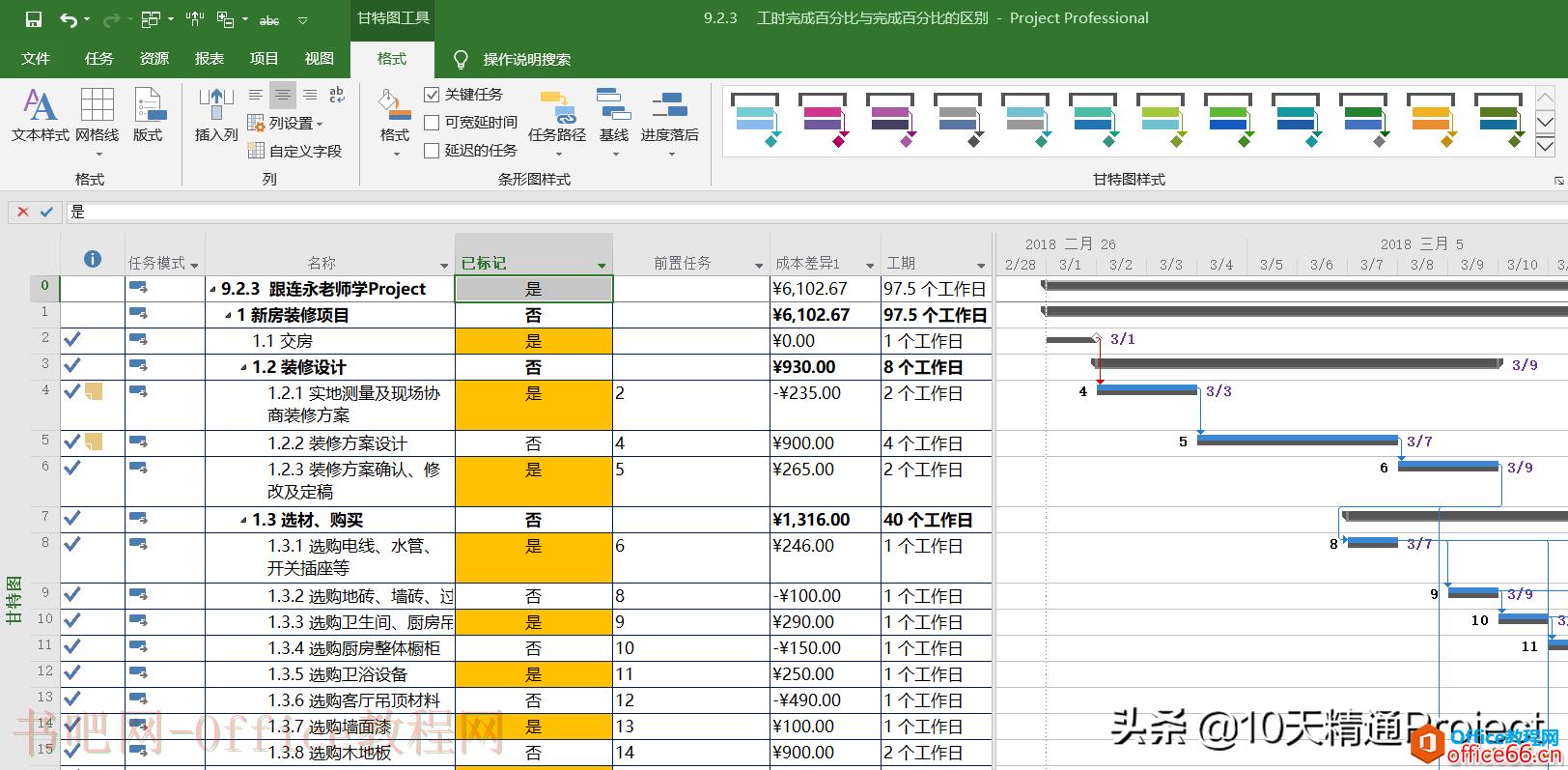Select duration cell 8 个工作日
This screenshot has height=770, width=1568.
[936, 367]
